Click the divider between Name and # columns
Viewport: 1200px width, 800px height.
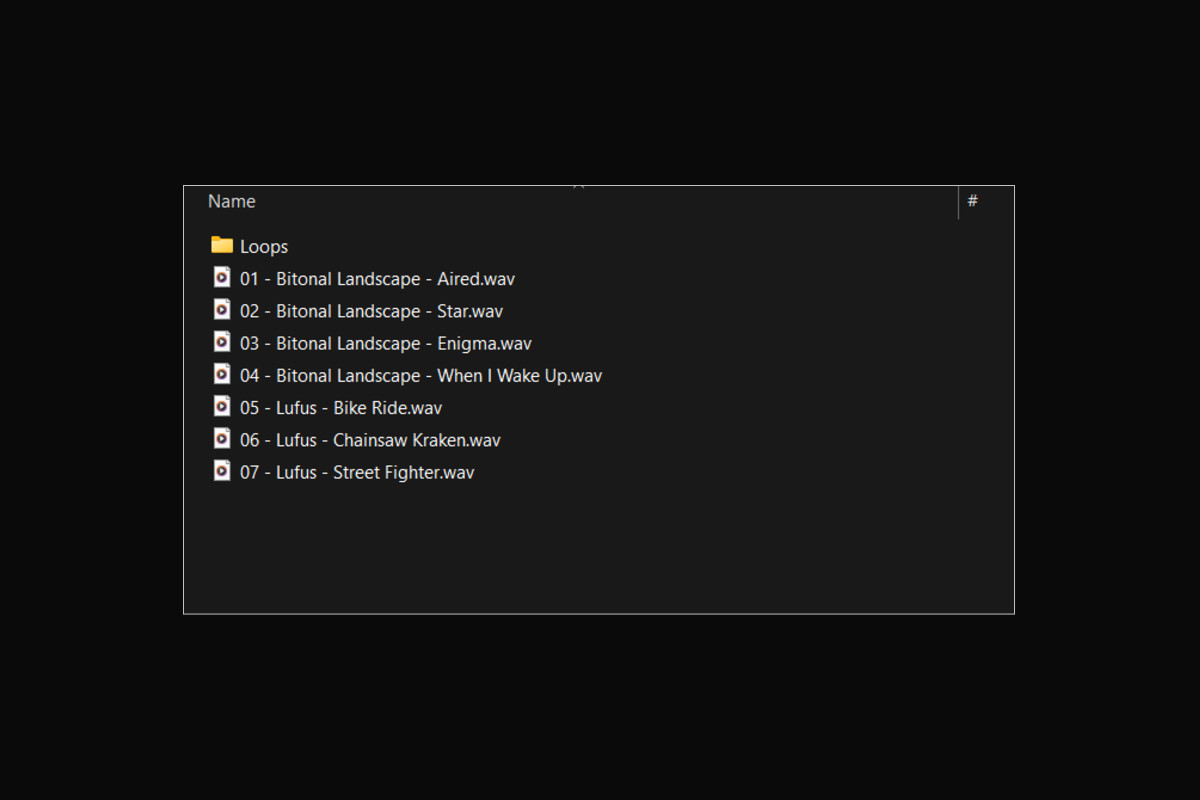click(958, 202)
